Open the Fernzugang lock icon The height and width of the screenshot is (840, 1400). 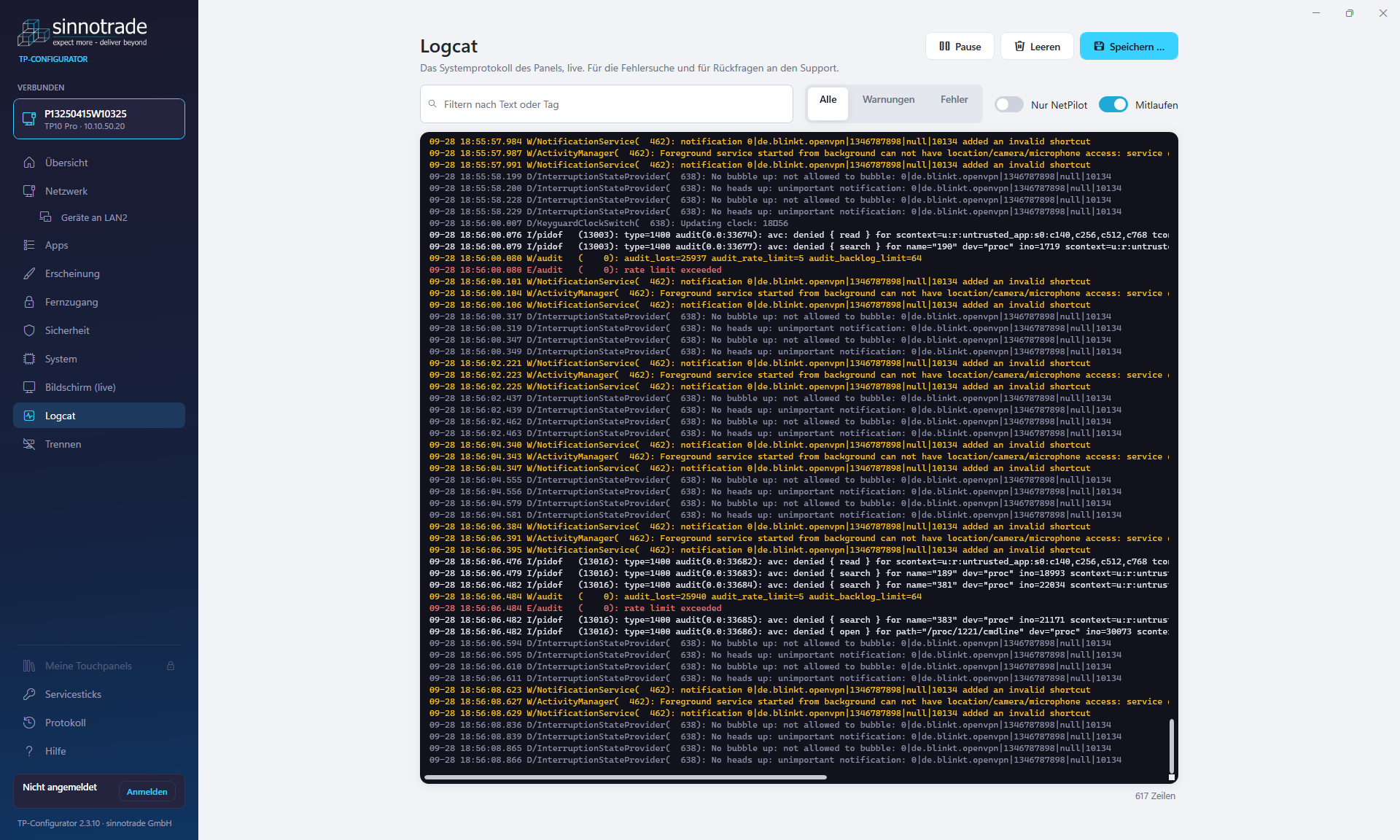coord(29,302)
